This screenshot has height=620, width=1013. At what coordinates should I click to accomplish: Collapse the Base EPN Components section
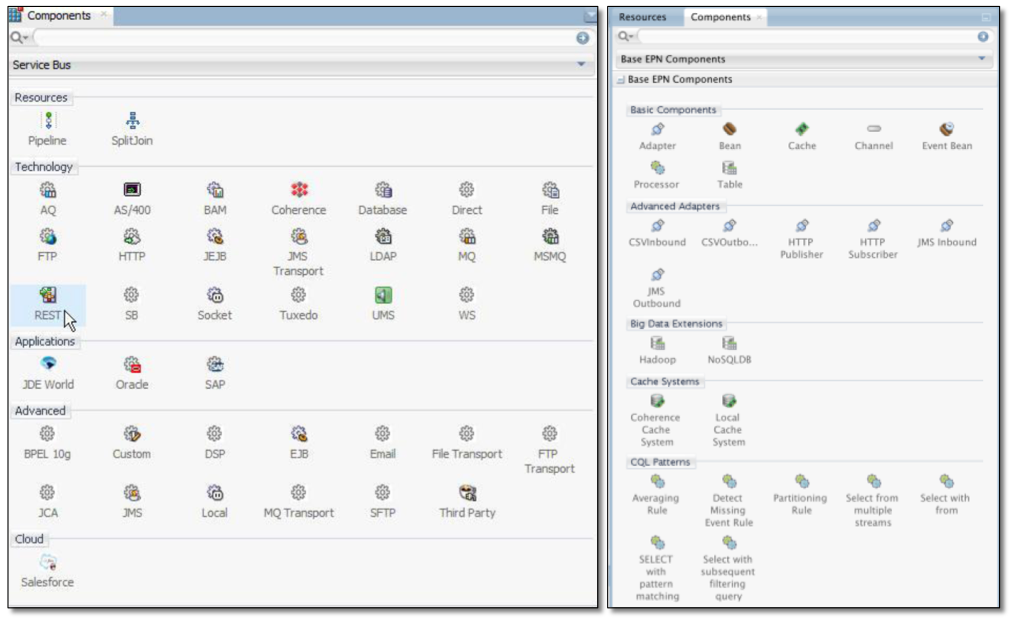coord(621,79)
